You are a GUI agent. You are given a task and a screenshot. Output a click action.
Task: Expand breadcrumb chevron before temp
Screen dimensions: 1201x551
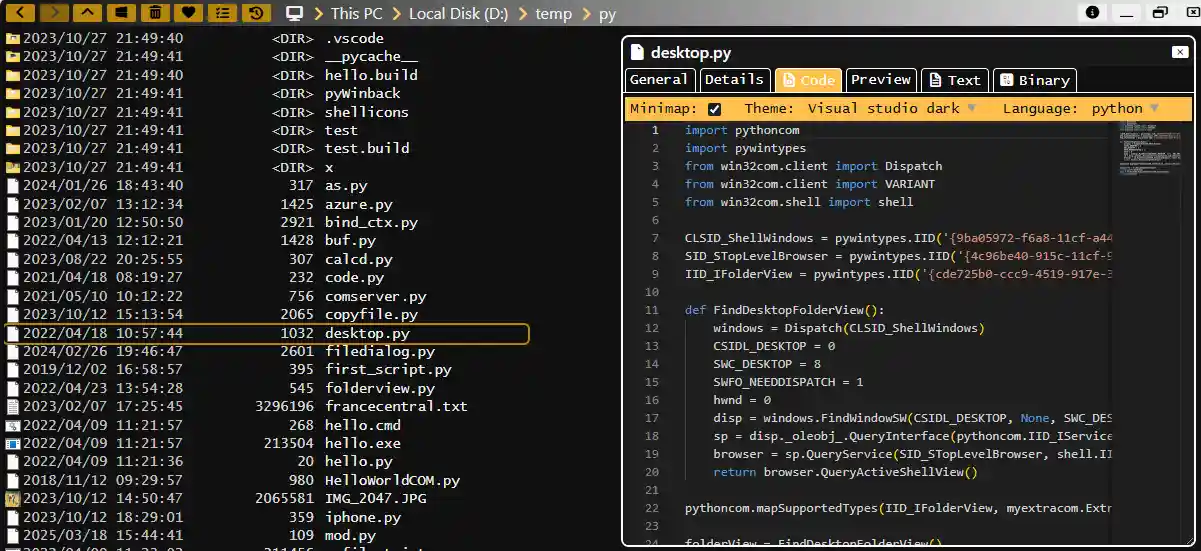click(522, 13)
